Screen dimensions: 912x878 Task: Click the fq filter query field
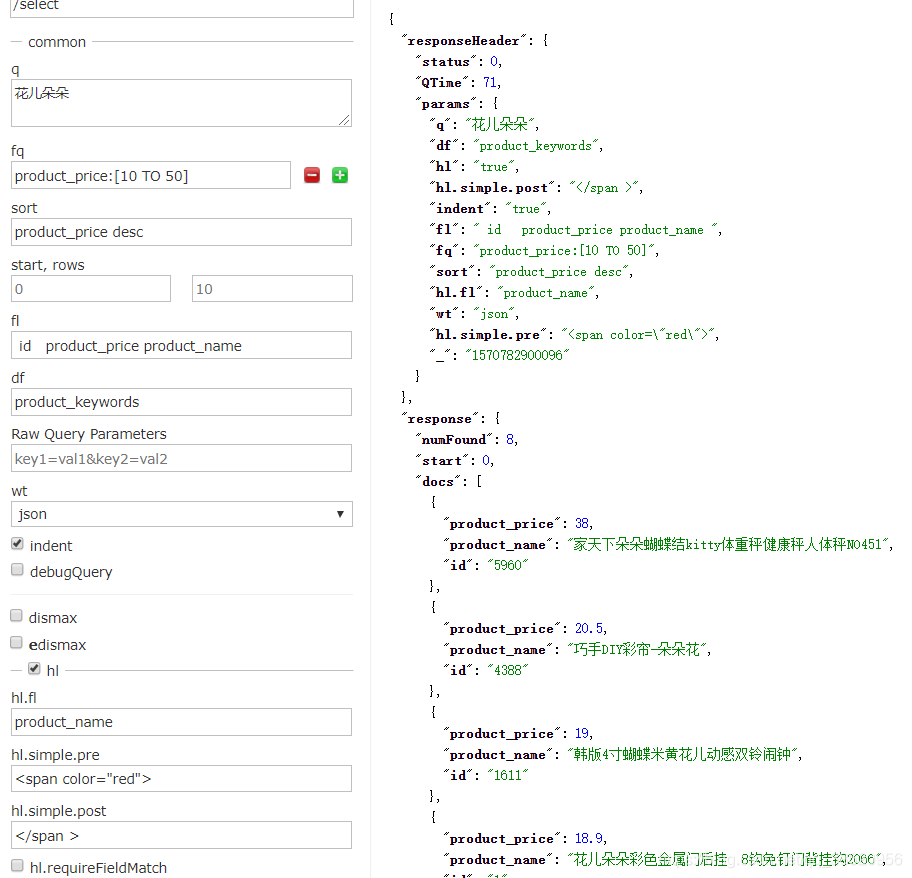(x=151, y=176)
